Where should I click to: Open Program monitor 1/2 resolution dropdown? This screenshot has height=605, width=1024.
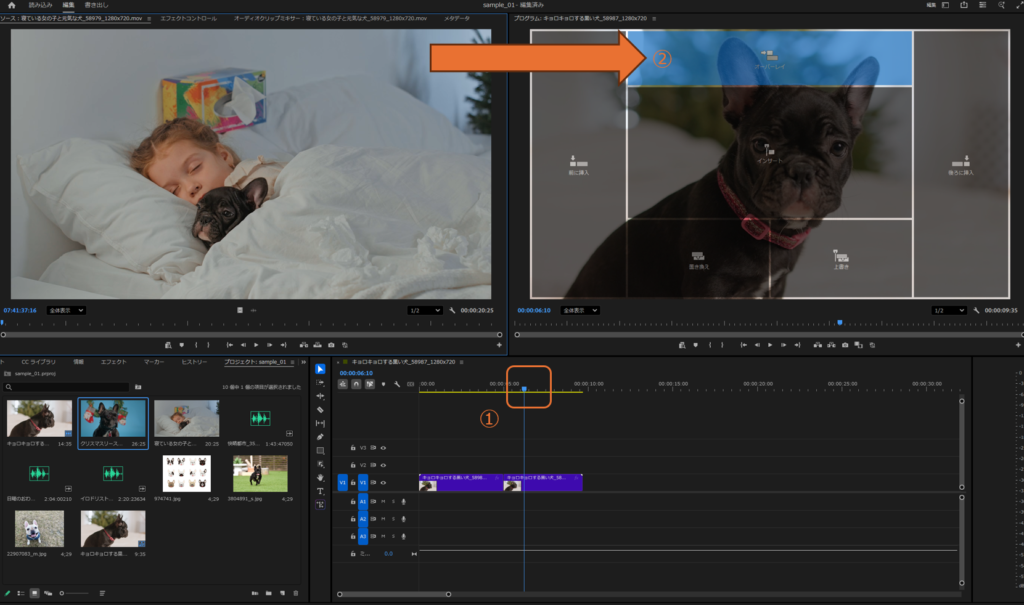pyautogui.click(x=951, y=310)
